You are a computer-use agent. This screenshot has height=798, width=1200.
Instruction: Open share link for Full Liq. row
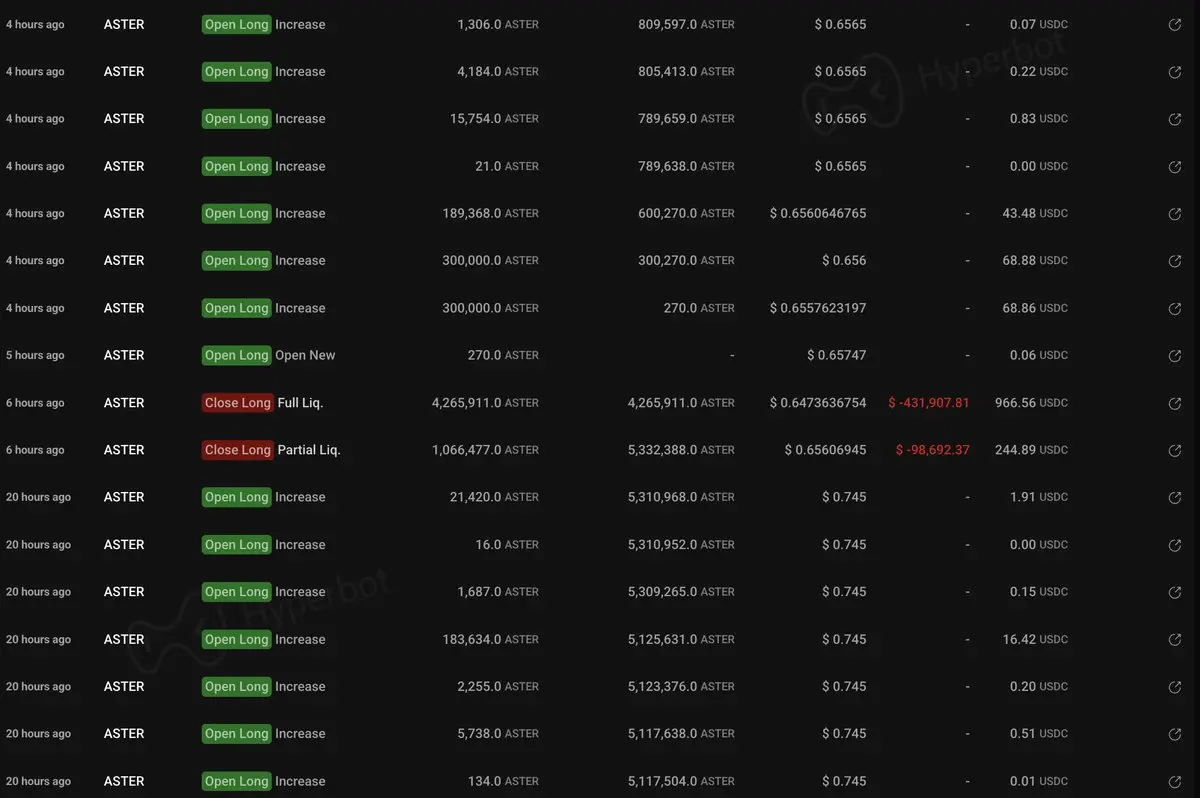pos(1175,404)
